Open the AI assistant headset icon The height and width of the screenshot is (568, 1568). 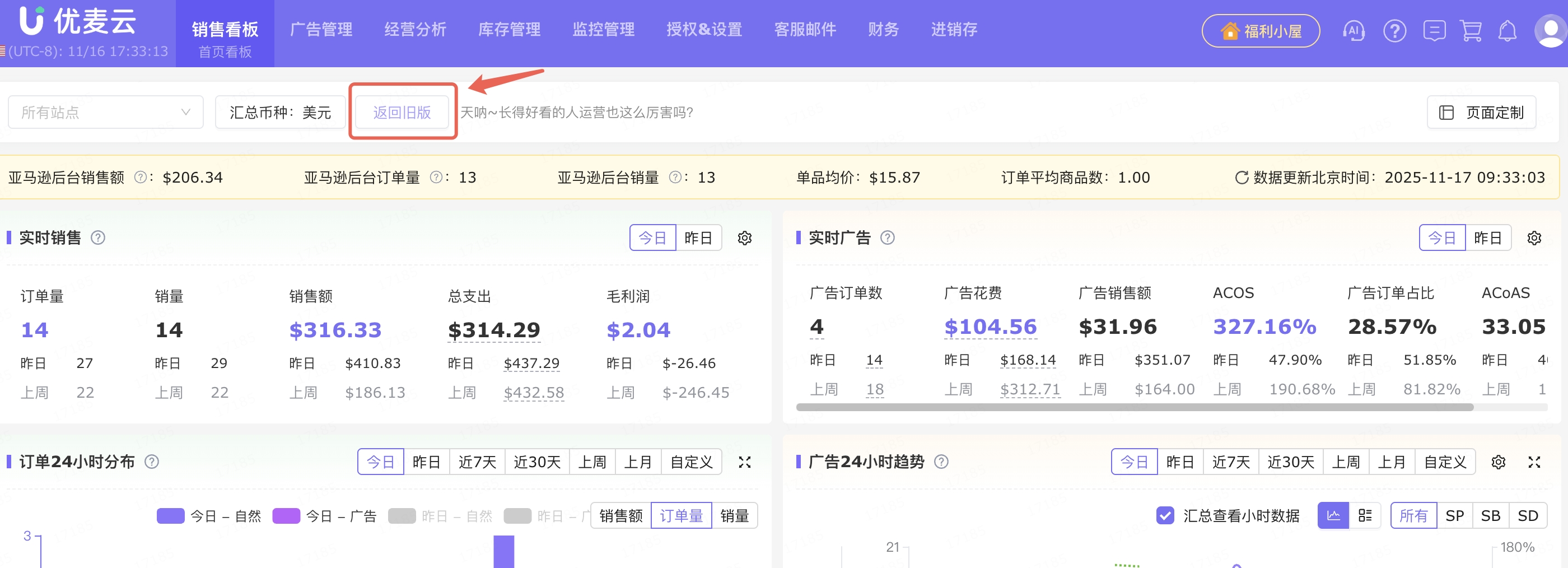point(1353,30)
